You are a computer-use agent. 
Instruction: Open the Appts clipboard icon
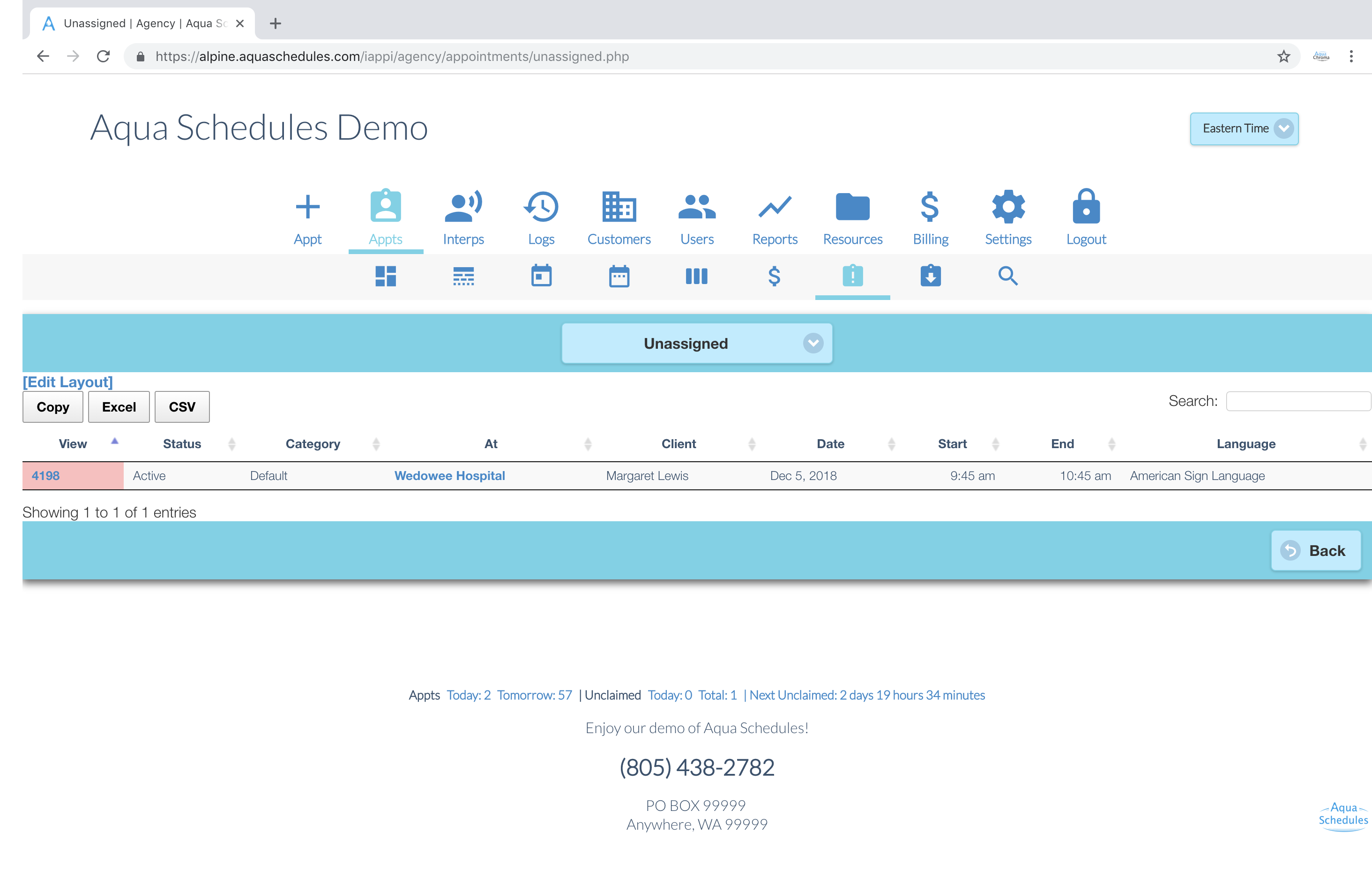[386, 205]
